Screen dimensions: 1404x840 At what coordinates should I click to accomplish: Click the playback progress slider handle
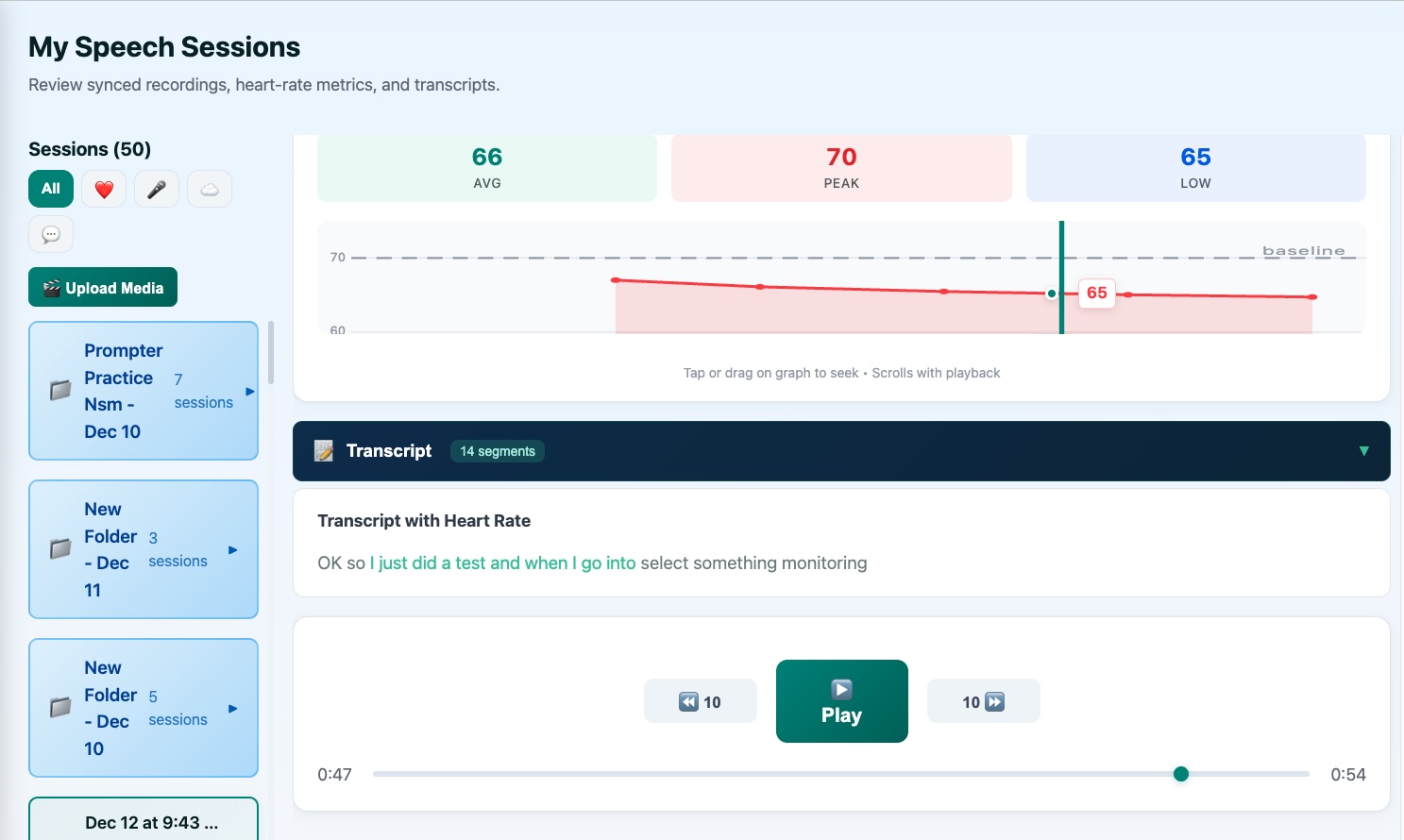[1181, 774]
